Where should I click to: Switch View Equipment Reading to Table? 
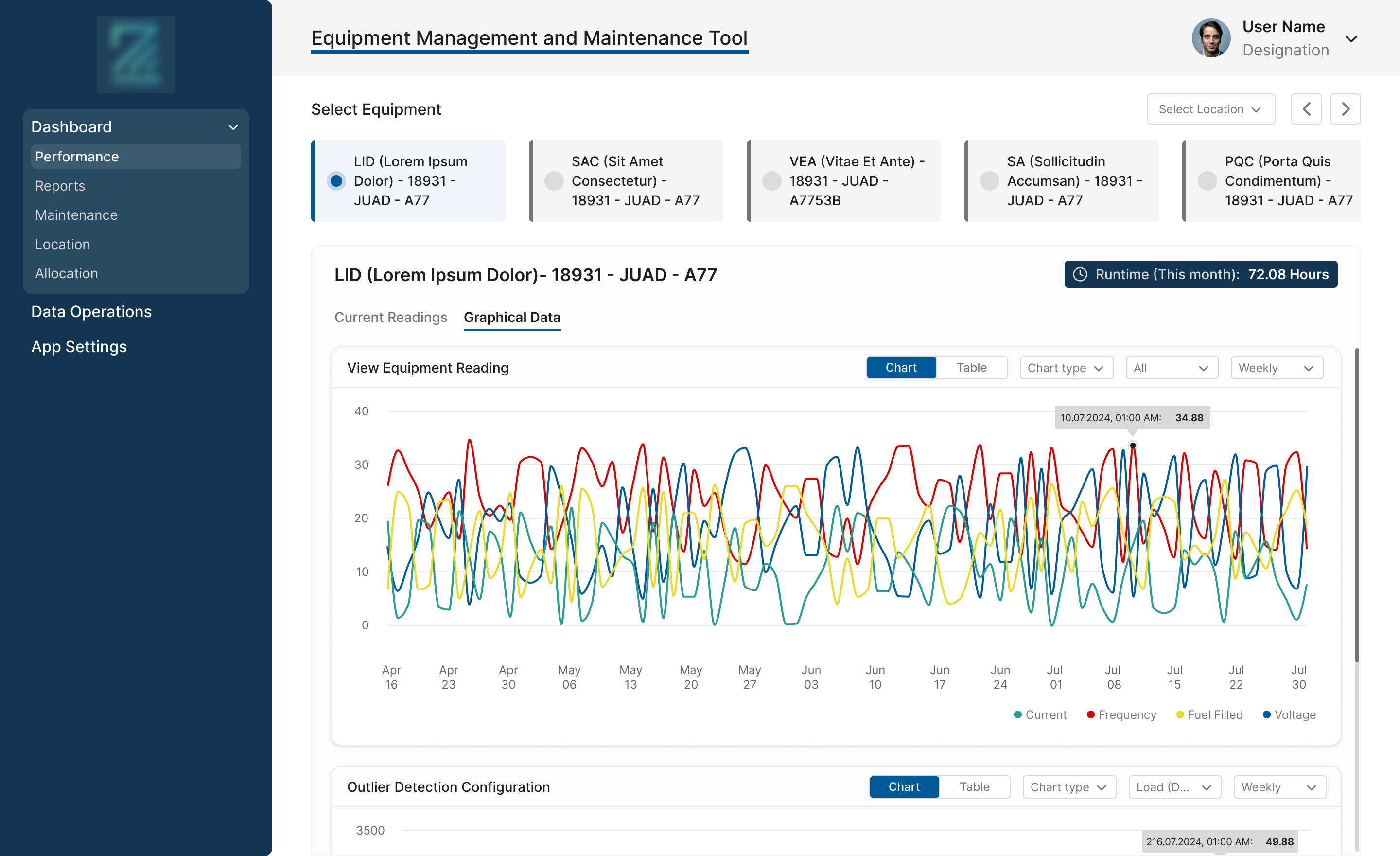971,368
